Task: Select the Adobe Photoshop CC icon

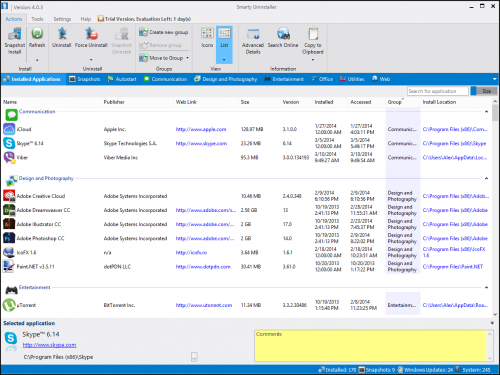Action: (x=9, y=238)
